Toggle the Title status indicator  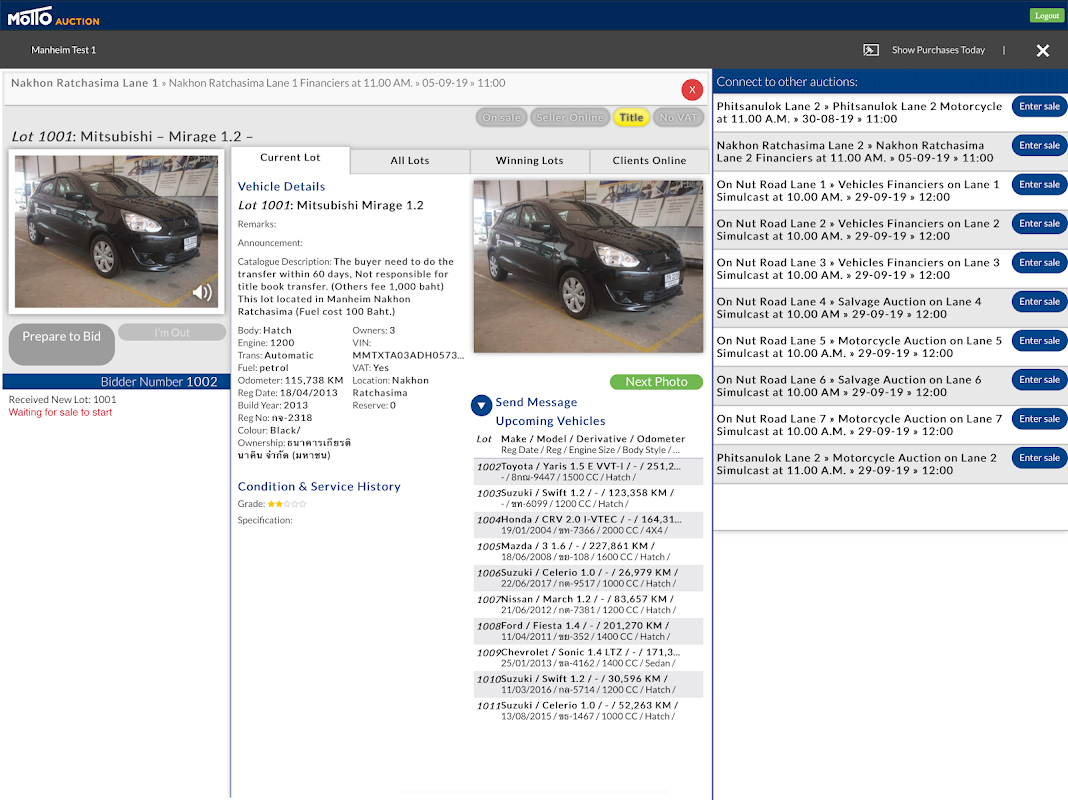(631, 118)
